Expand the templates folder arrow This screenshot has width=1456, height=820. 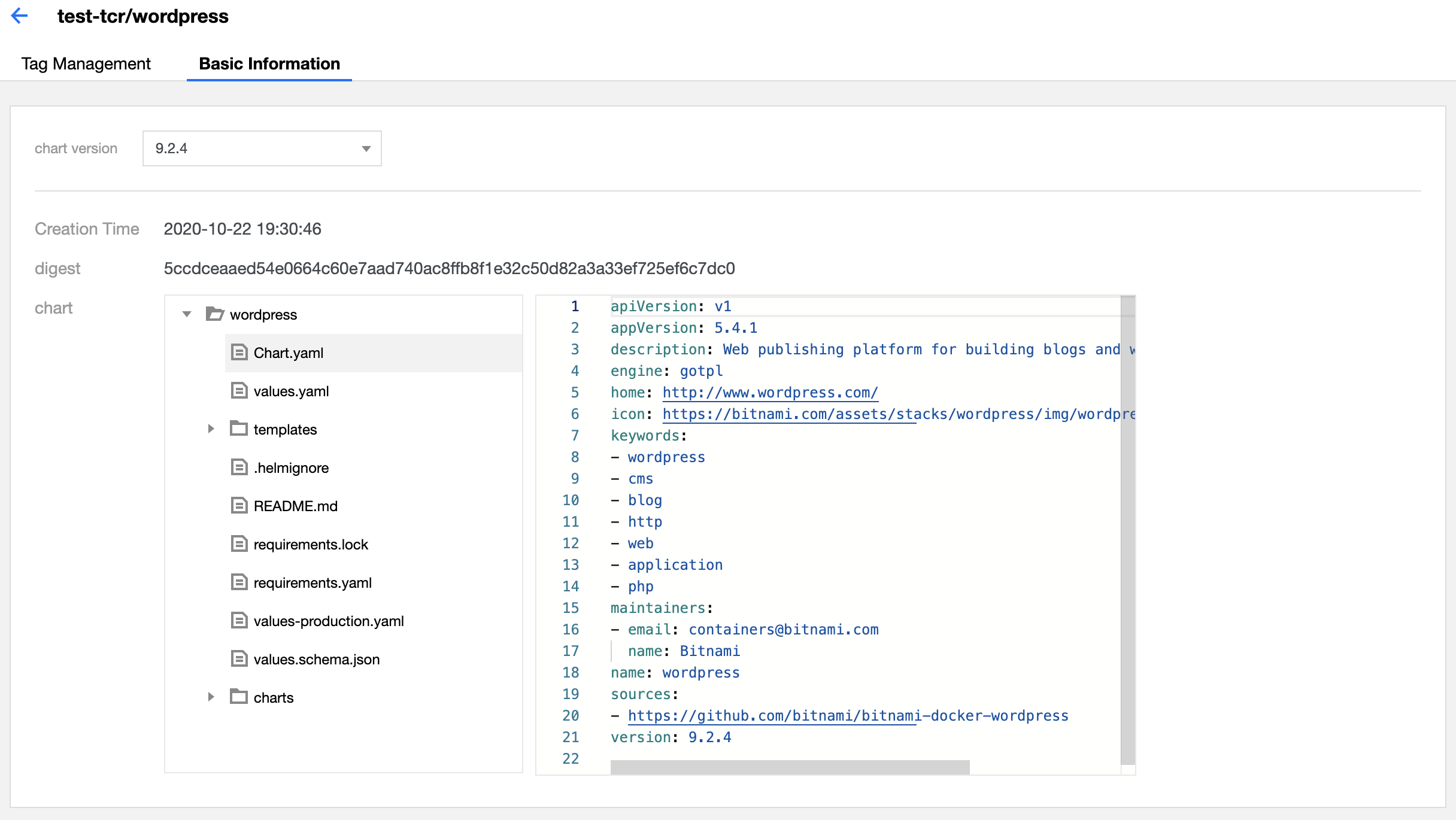(211, 429)
